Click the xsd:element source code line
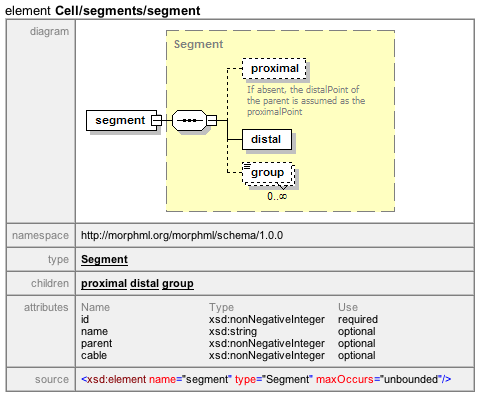480x397 pixels. 266,379
